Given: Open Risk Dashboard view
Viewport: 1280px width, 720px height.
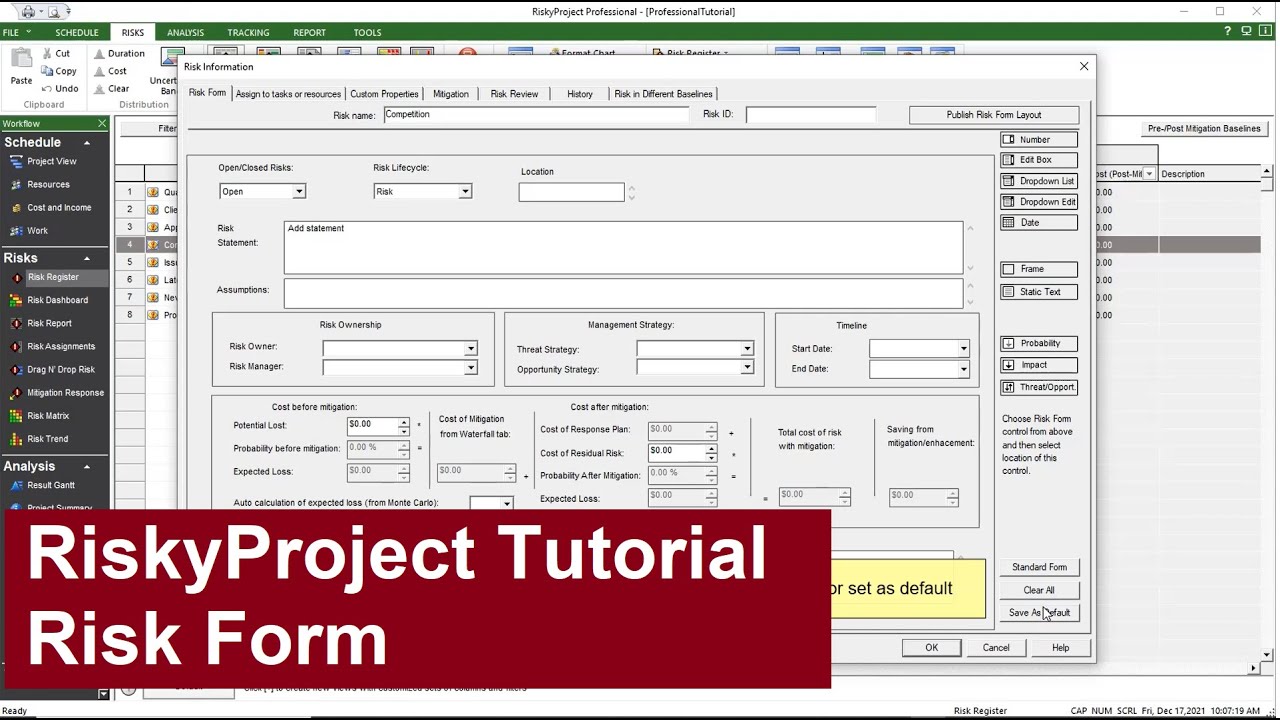Looking at the screenshot, I should click(57, 300).
